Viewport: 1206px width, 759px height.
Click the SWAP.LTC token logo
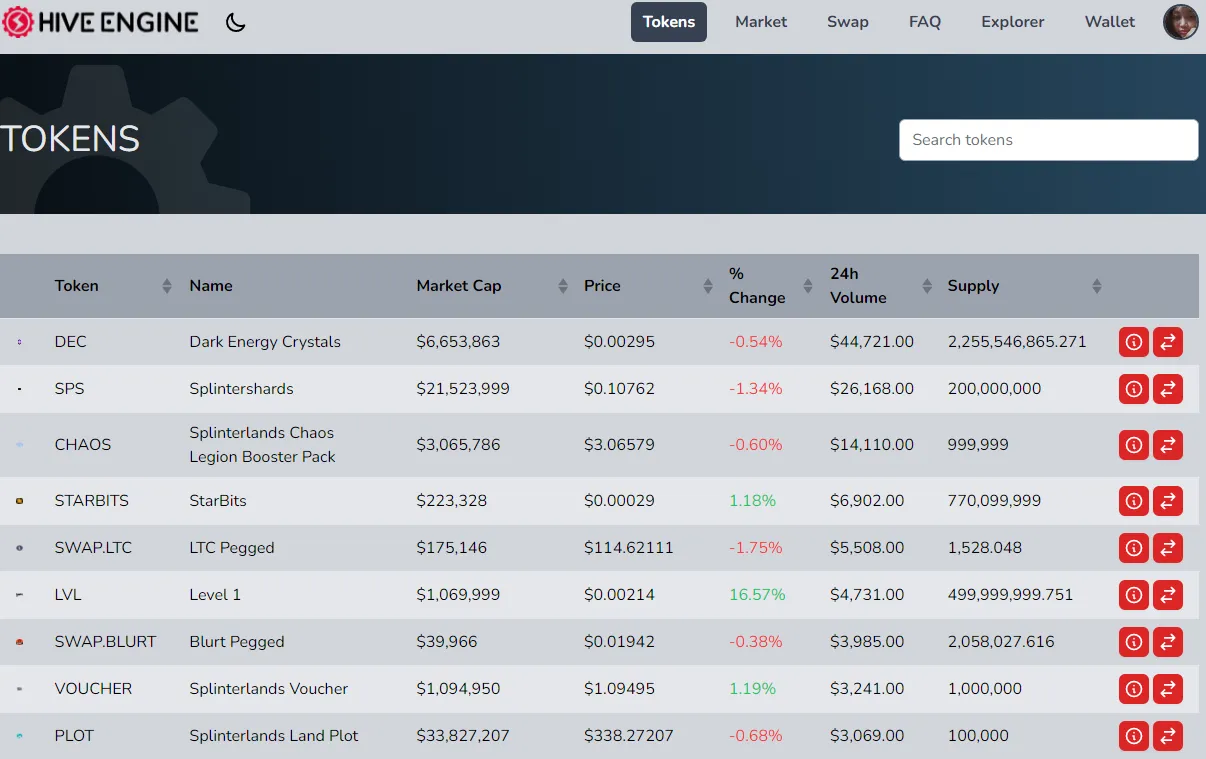[x=19, y=548]
